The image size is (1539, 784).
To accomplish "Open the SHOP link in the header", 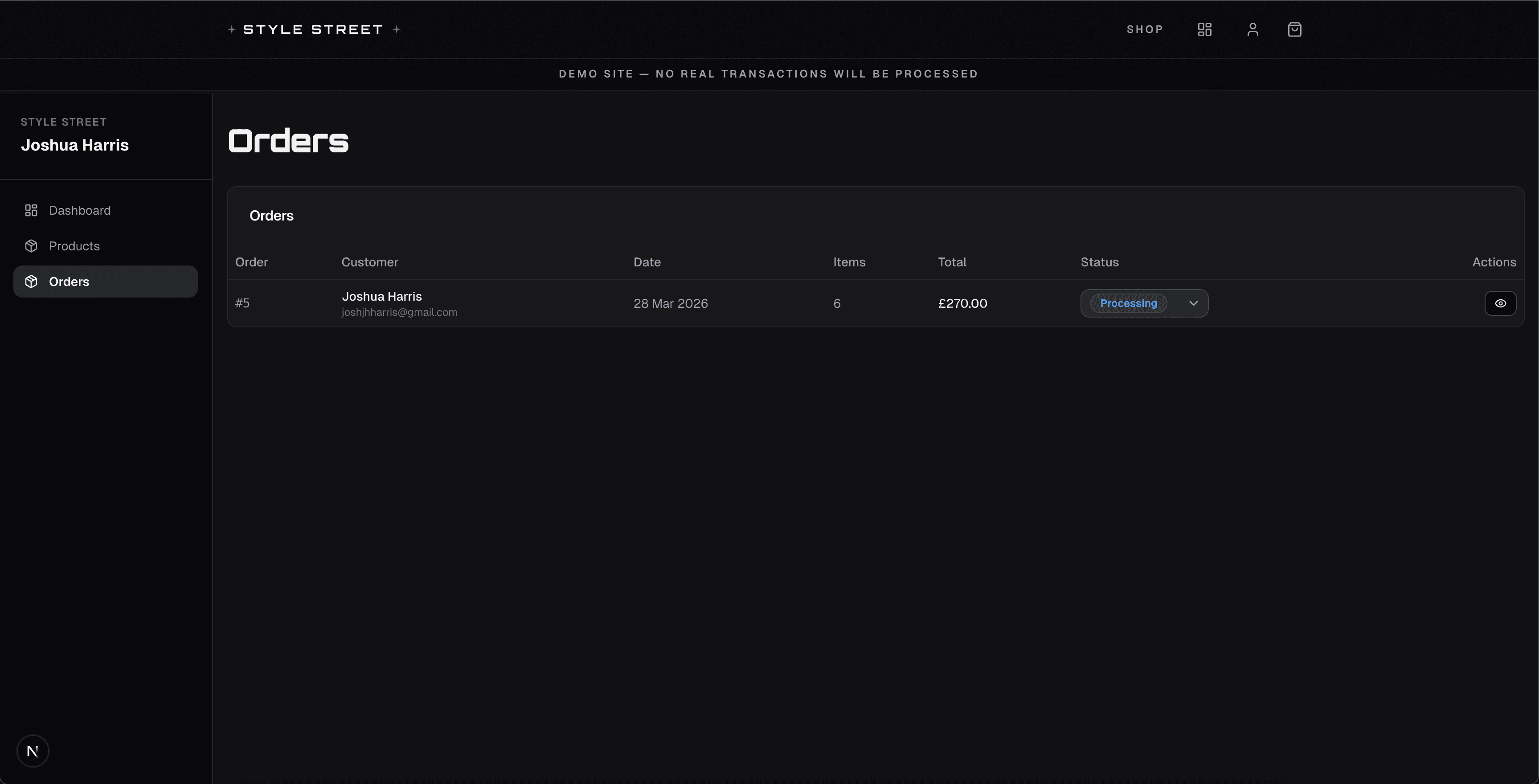I will [1145, 29].
